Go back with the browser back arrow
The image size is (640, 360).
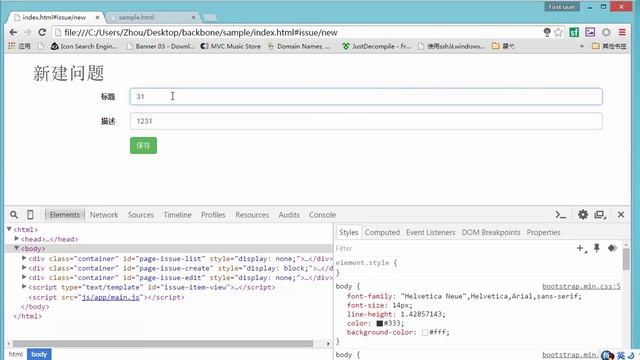(13, 32)
